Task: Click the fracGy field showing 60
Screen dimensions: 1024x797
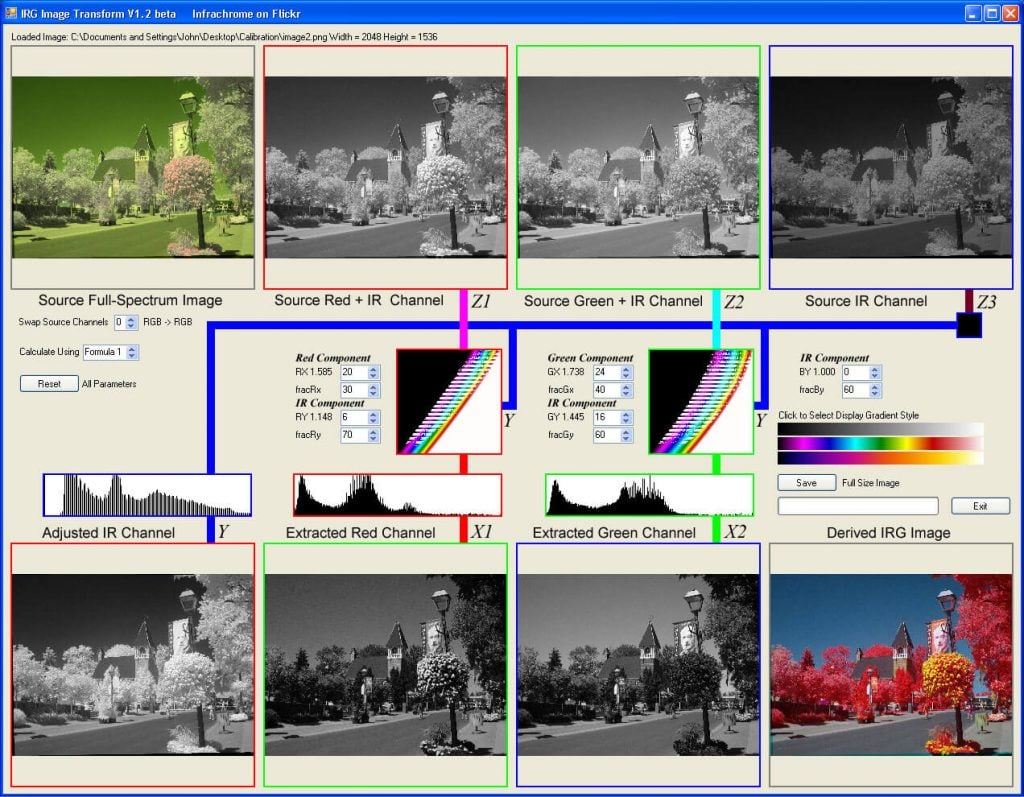Action: pyautogui.click(x=606, y=435)
